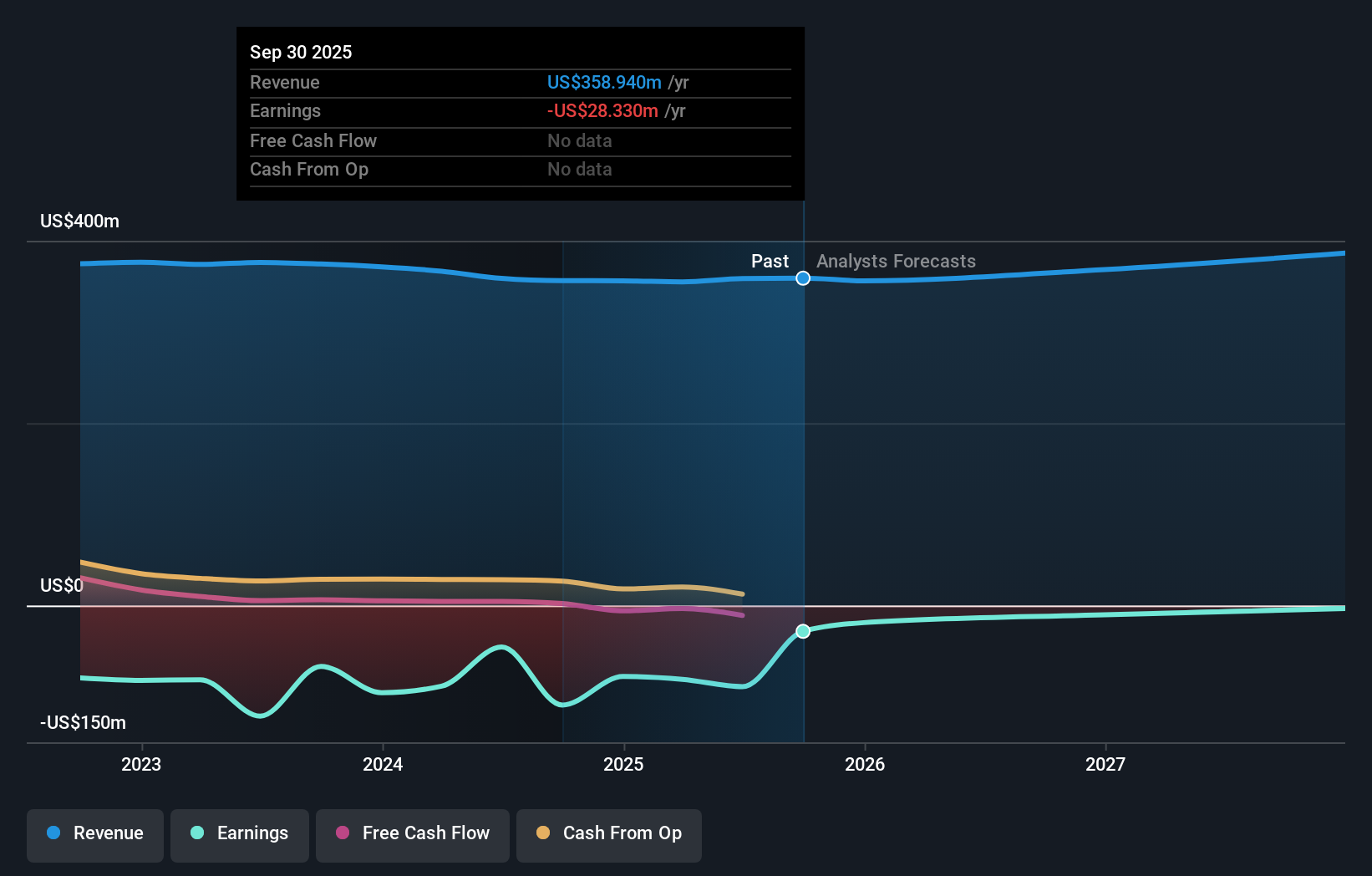Click the US$0 y-axis label
The height and width of the screenshot is (876, 1372).
(62, 585)
